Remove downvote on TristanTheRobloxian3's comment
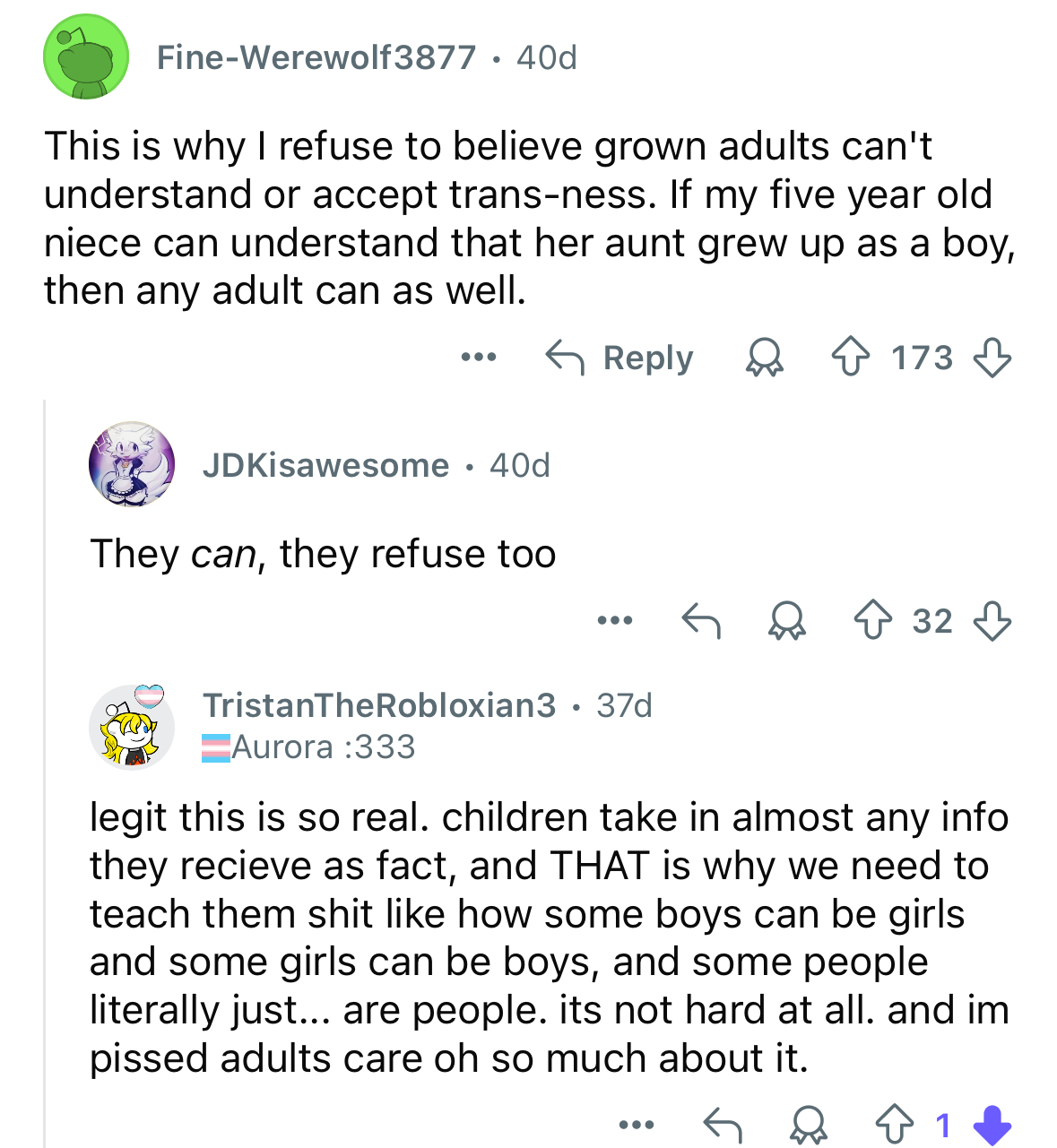The image size is (1057, 1148). pyautogui.click(x=992, y=1125)
